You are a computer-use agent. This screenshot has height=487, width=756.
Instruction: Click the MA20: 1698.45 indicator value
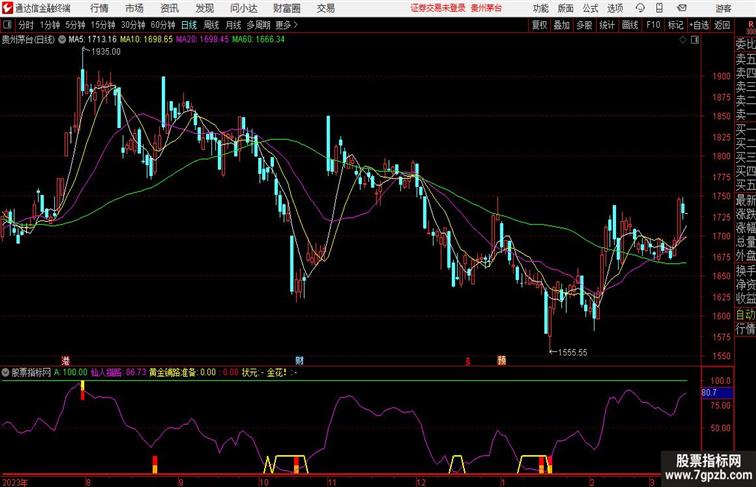pos(202,40)
